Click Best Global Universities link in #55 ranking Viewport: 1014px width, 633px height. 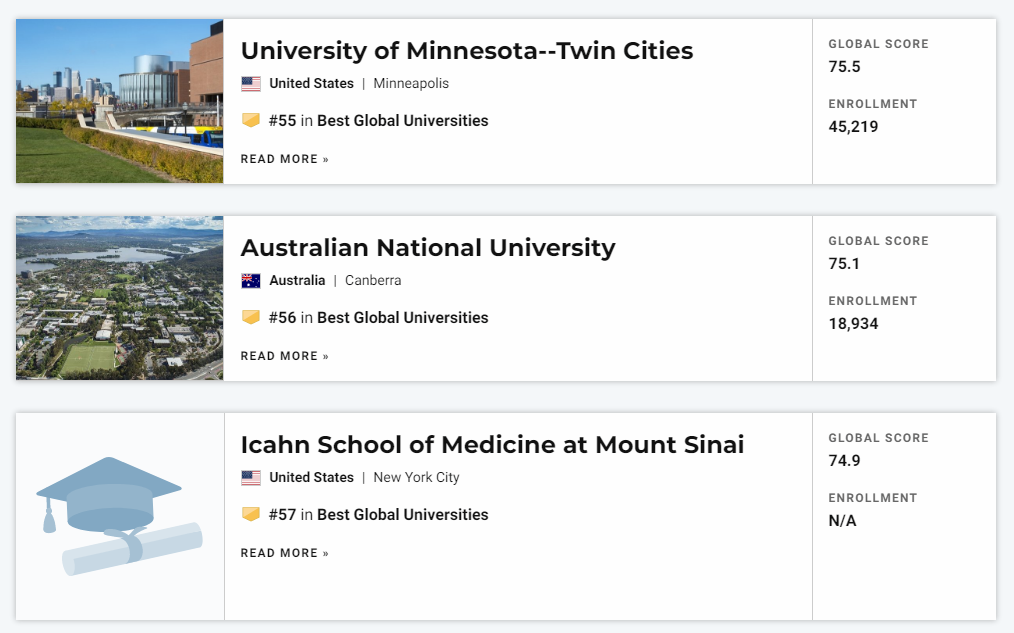[x=402, y=121]
